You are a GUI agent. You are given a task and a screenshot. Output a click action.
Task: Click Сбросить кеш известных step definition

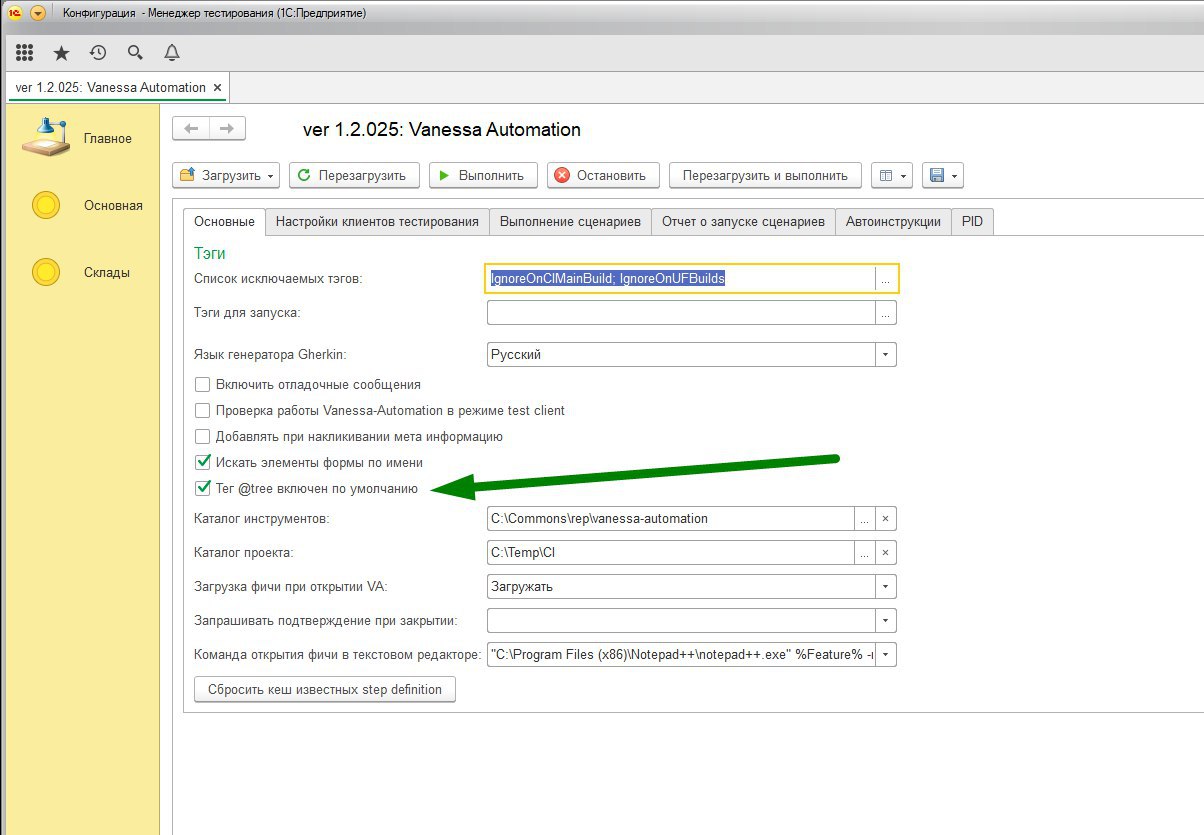tap(324, 689)
